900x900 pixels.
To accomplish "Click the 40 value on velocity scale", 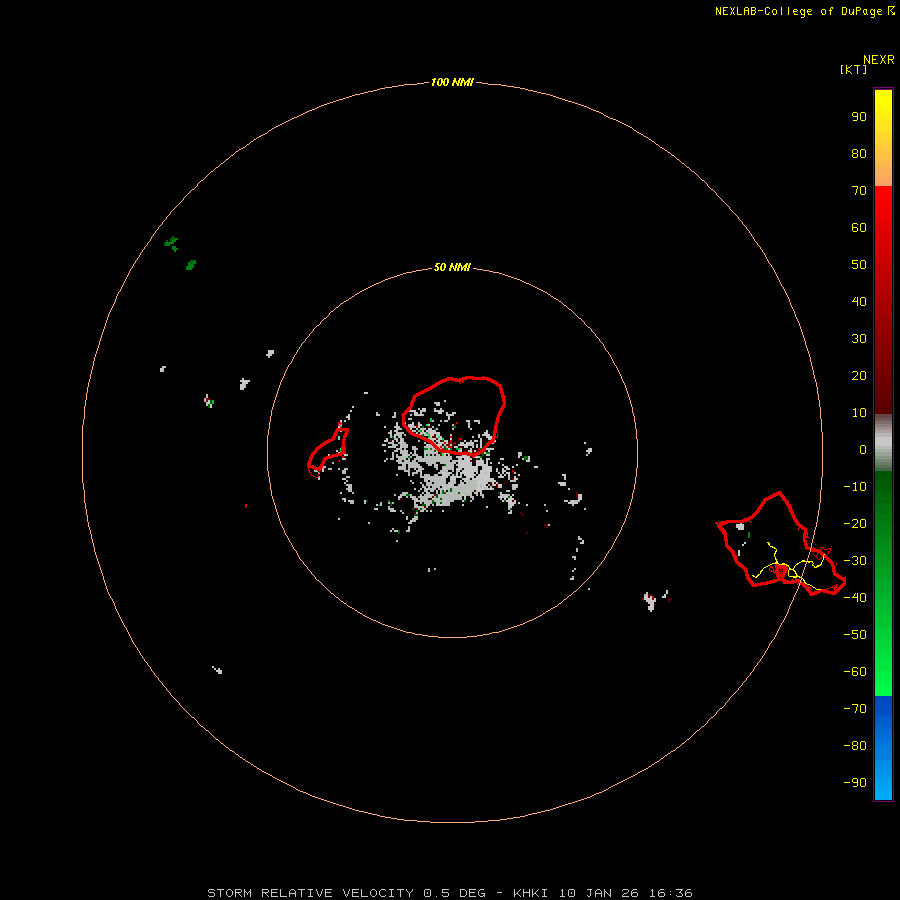I will click(859, 301).
